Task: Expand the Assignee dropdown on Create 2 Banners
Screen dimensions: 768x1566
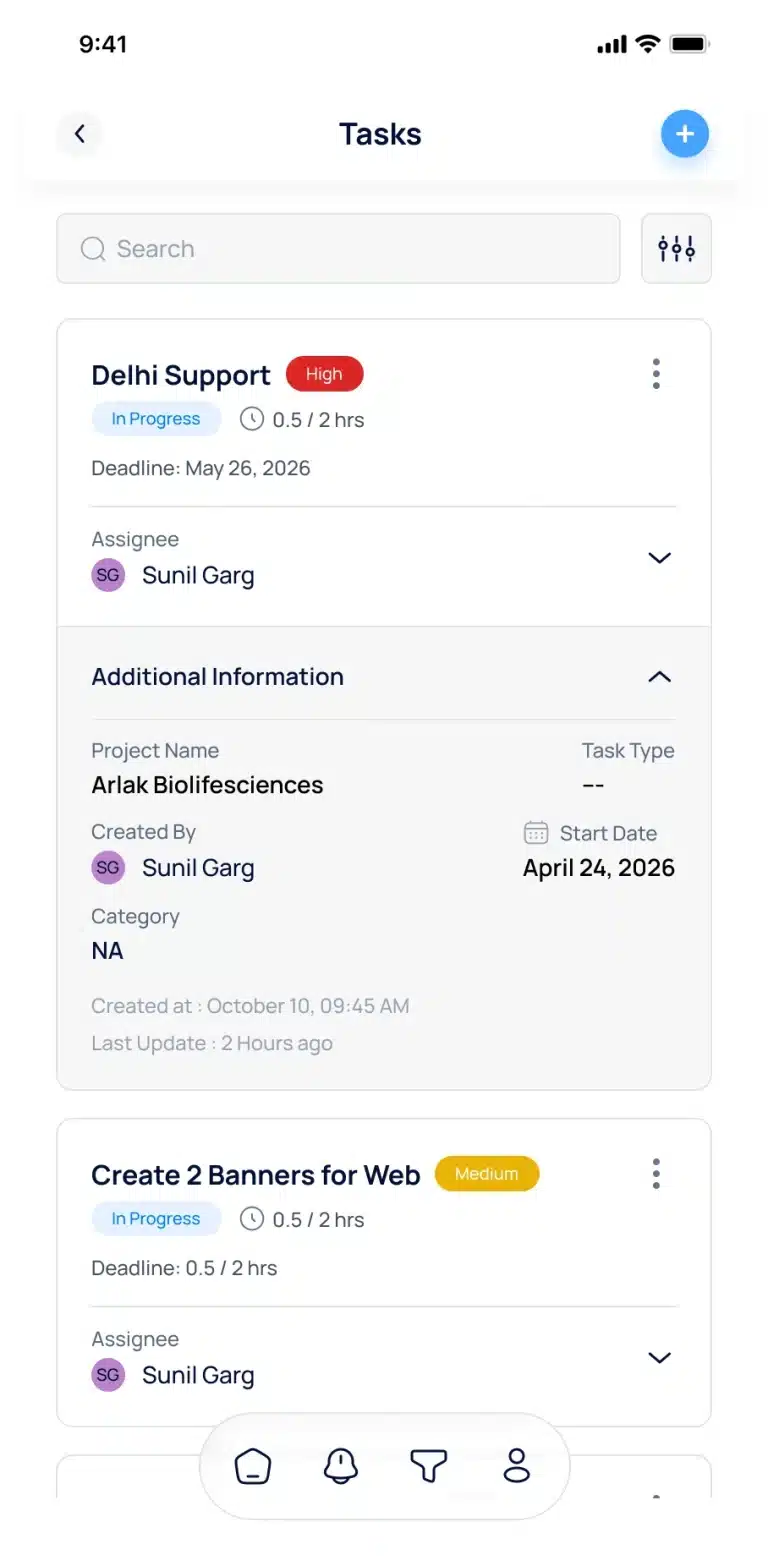Action: pos(659,1358)
